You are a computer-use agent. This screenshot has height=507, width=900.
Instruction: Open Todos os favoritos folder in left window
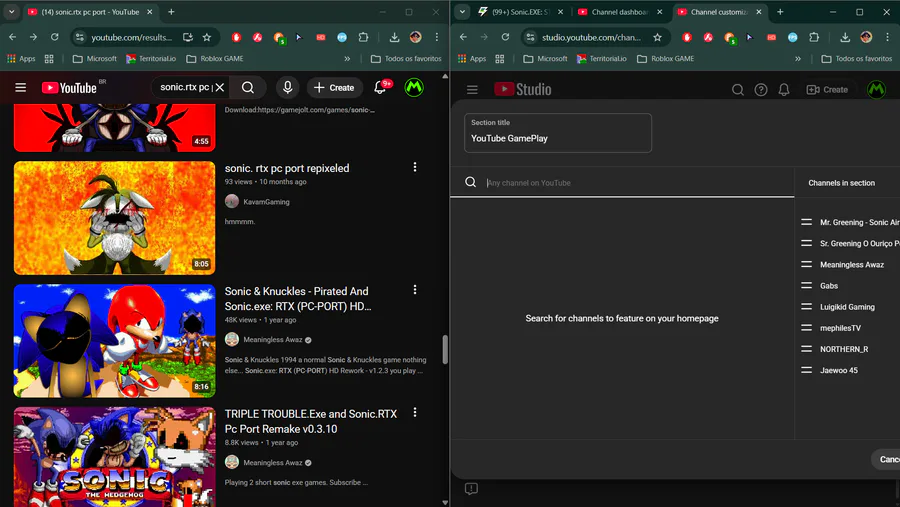(406, 59)
